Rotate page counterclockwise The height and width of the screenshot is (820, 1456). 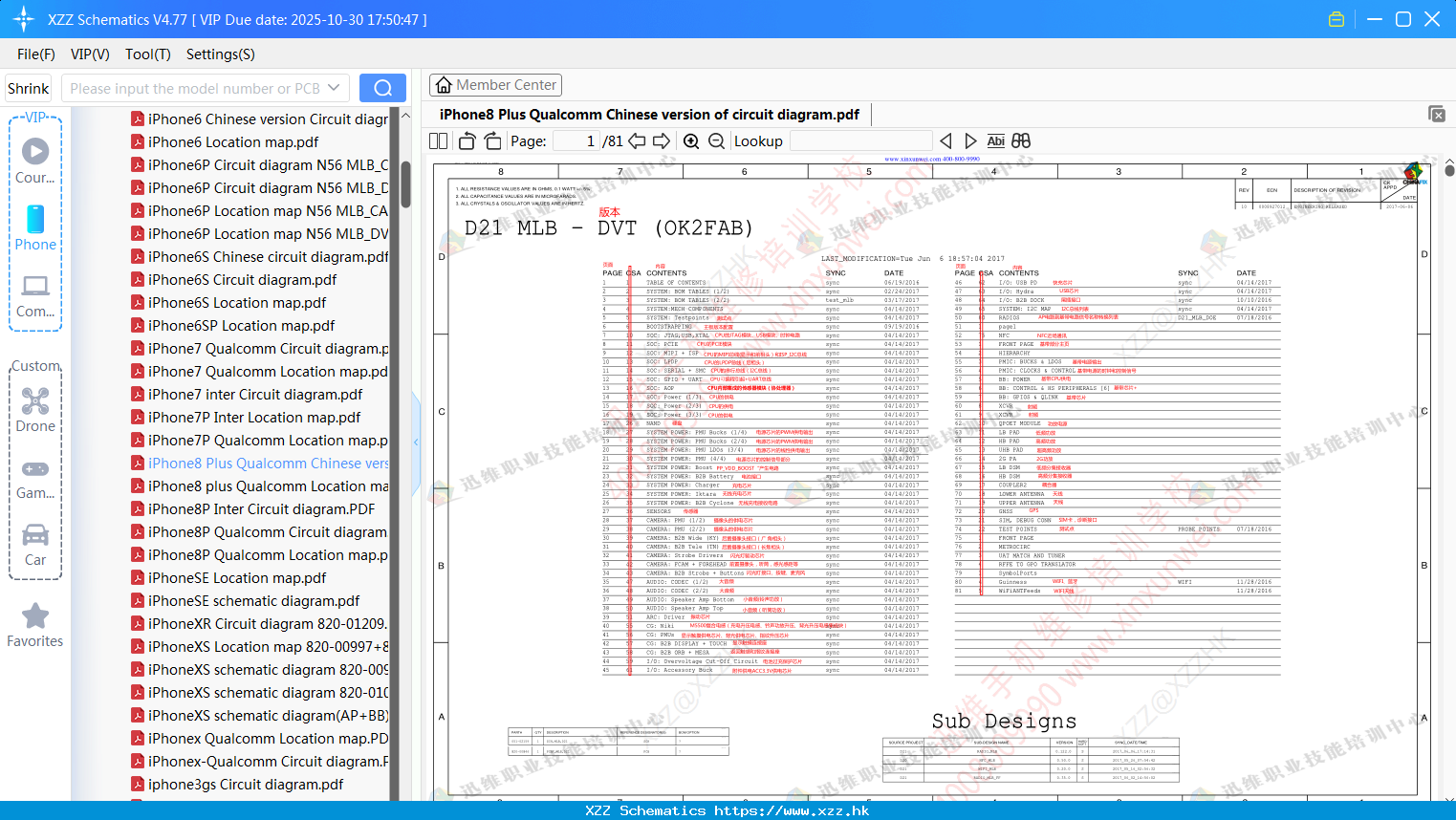(x=467, y=141)
